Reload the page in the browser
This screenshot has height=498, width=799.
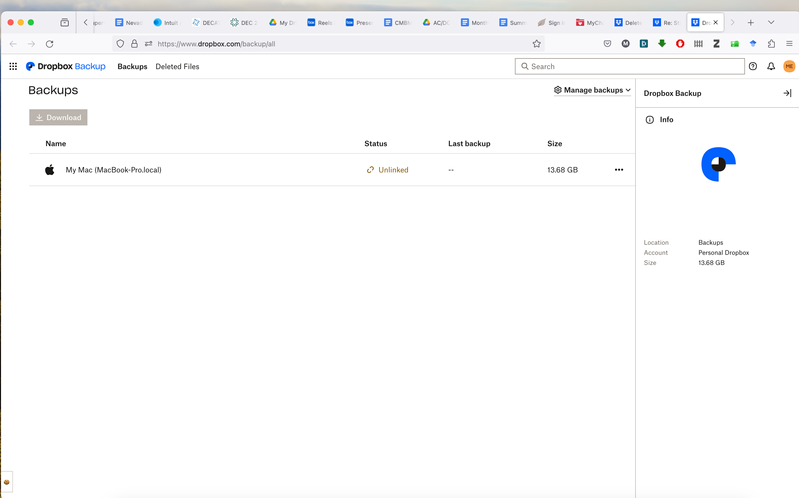(49, 44)
